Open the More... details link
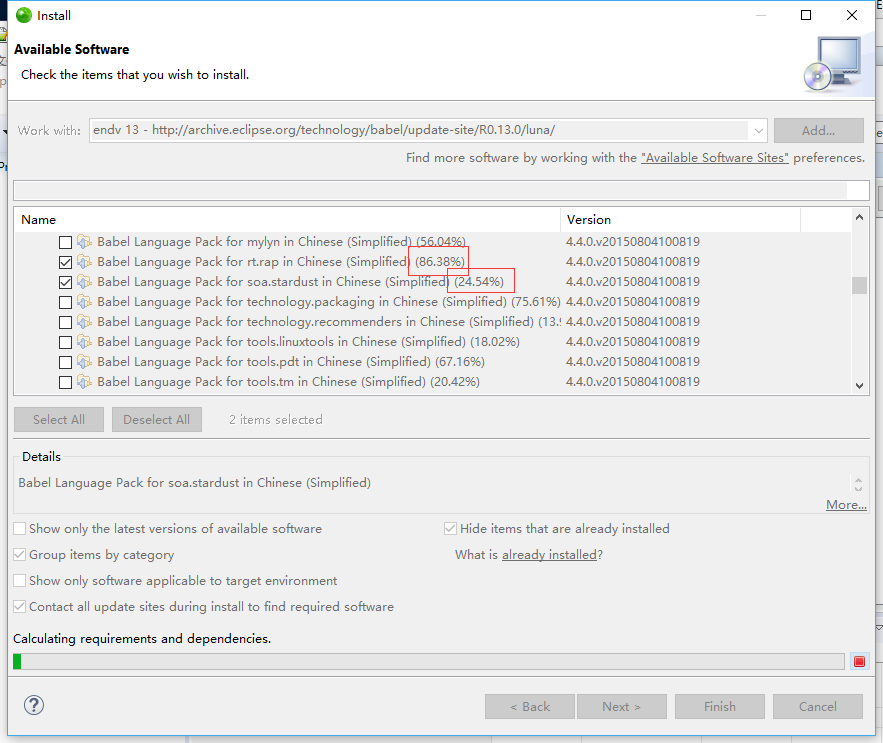This screenshot has width=883, height=743. 846,505
